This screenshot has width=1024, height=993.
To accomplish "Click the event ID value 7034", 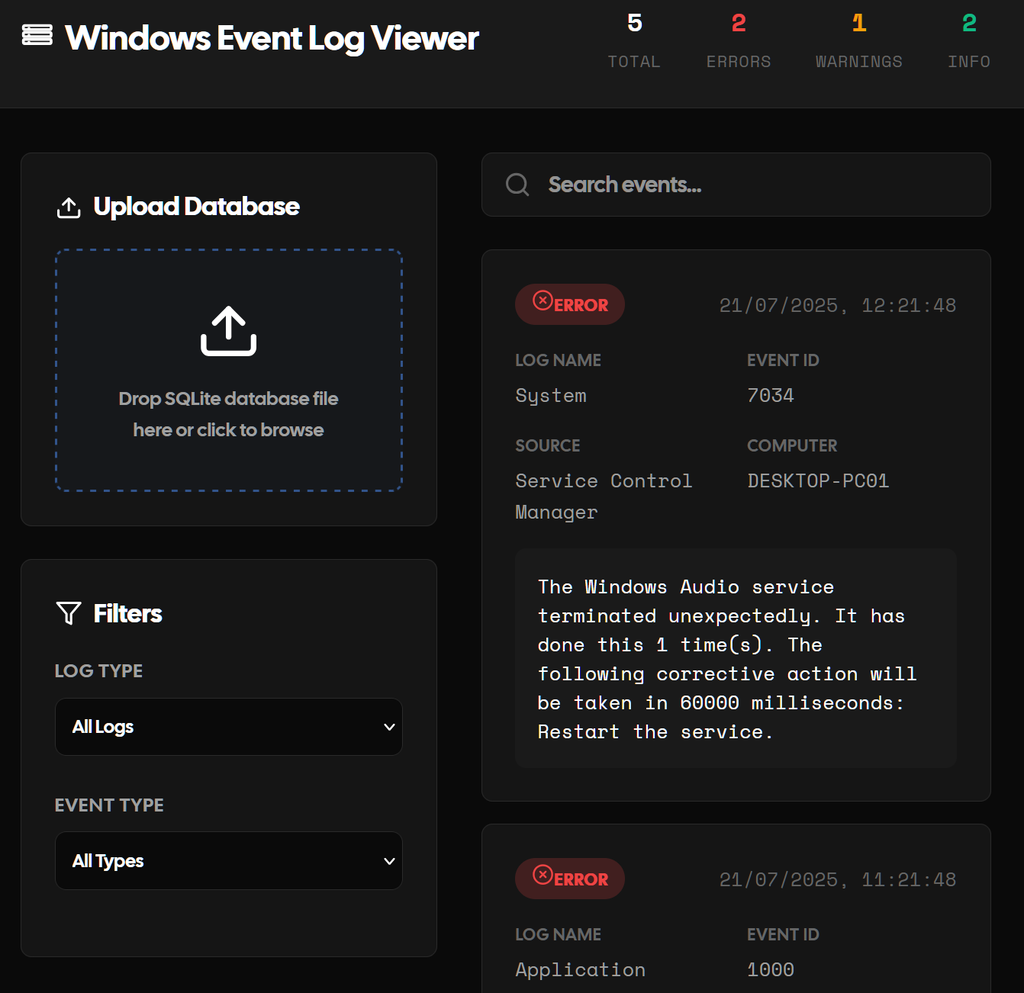I will coord(771,396).
